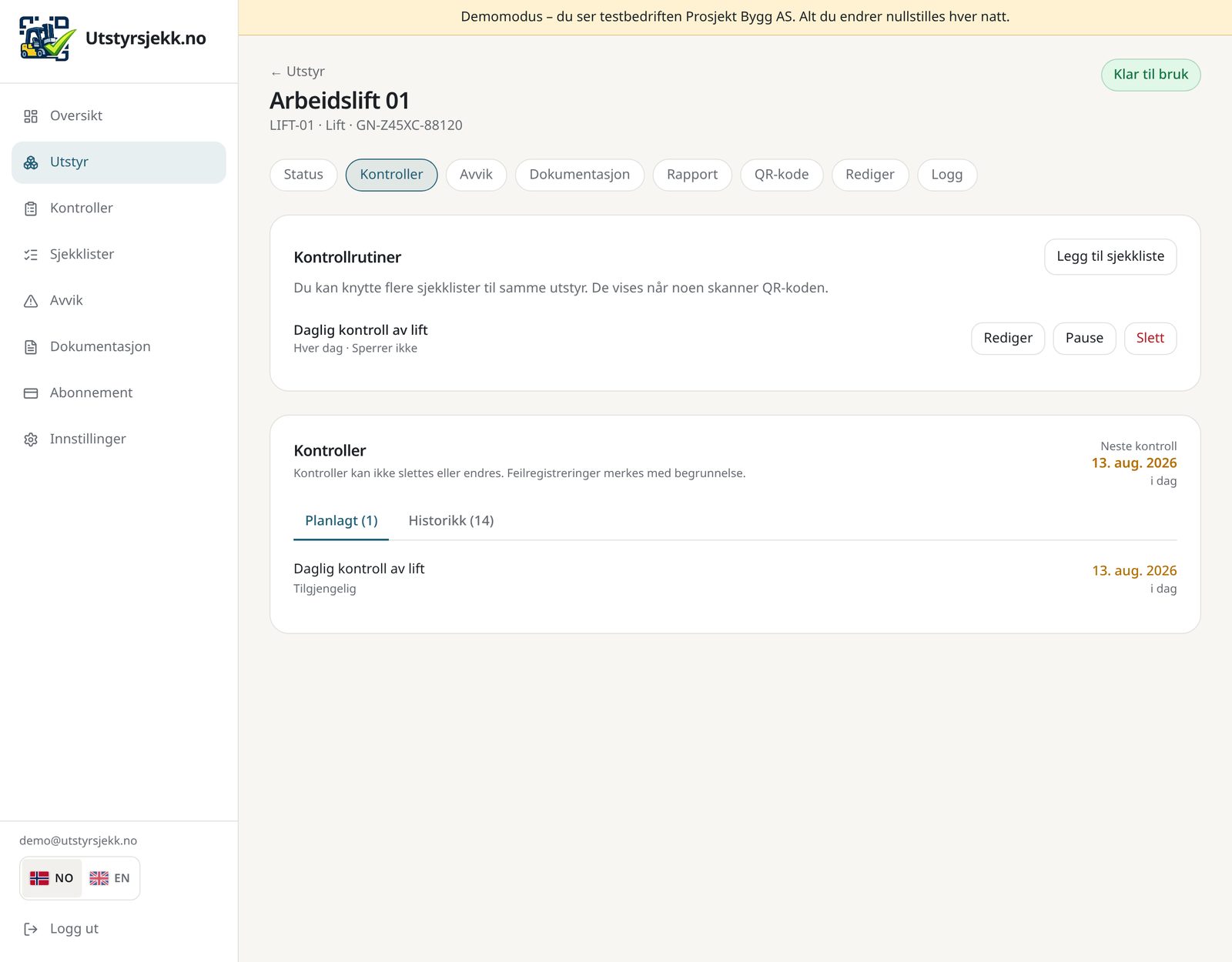Show the Planlagt (1) tab
This screenshot has width=1232, height=962.
(341, 521)
